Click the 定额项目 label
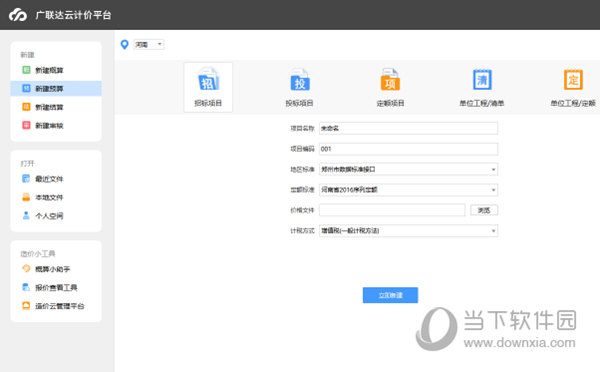This screenshot has height=372, width=600. [x=390, y=103]
